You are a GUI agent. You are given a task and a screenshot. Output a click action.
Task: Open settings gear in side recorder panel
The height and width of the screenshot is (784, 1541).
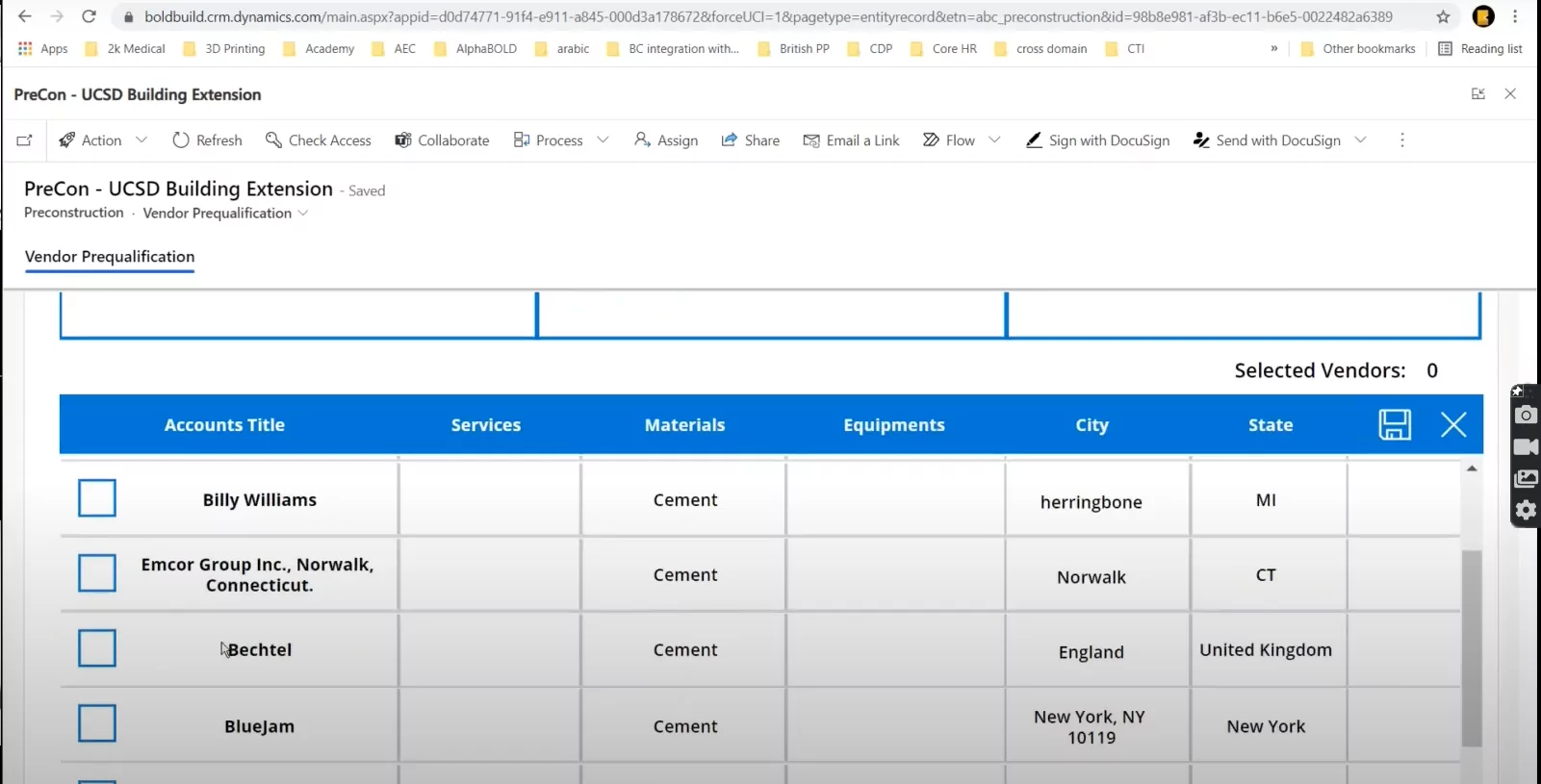[x=1526, y=510]
